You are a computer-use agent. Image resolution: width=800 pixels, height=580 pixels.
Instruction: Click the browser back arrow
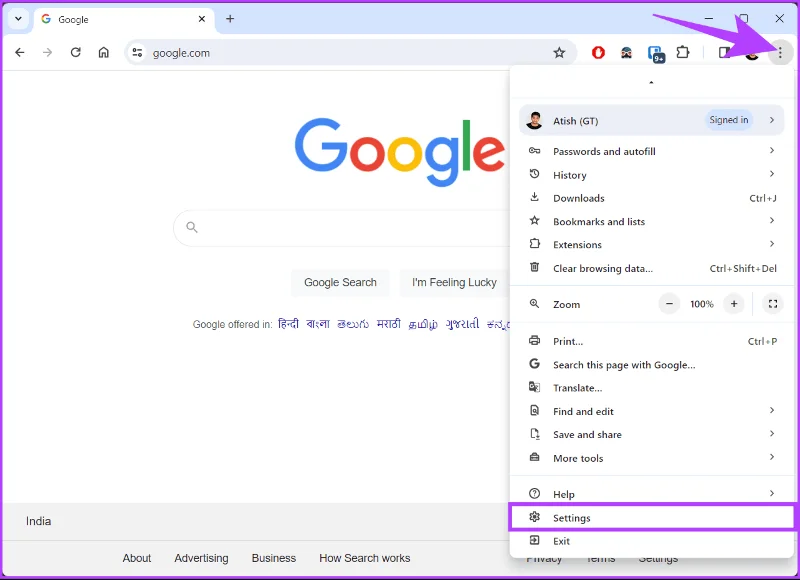coord(20,53)
